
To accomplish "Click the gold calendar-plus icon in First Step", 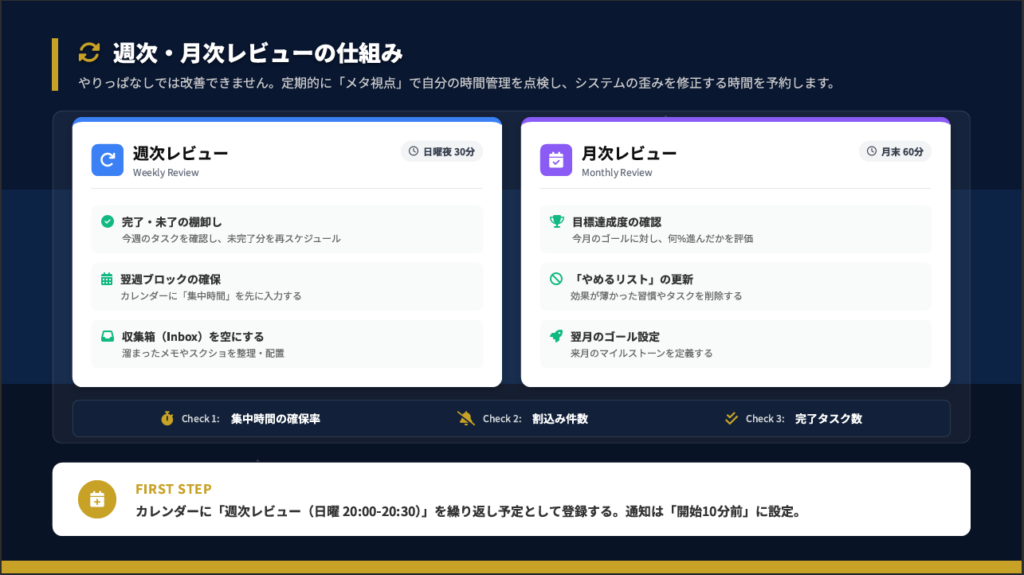I will click(x=97, y=499).
